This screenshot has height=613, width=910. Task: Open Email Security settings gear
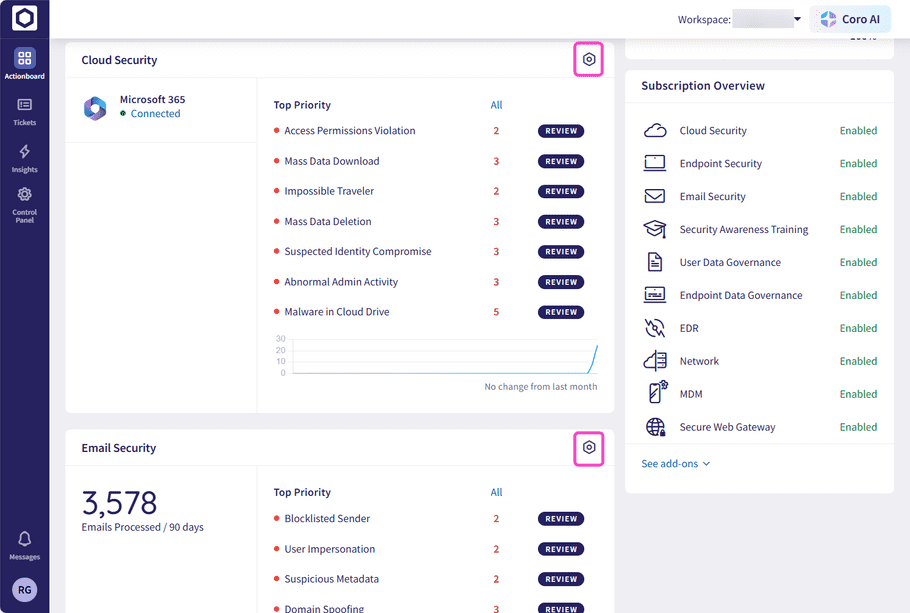click(x=588, y=448)
